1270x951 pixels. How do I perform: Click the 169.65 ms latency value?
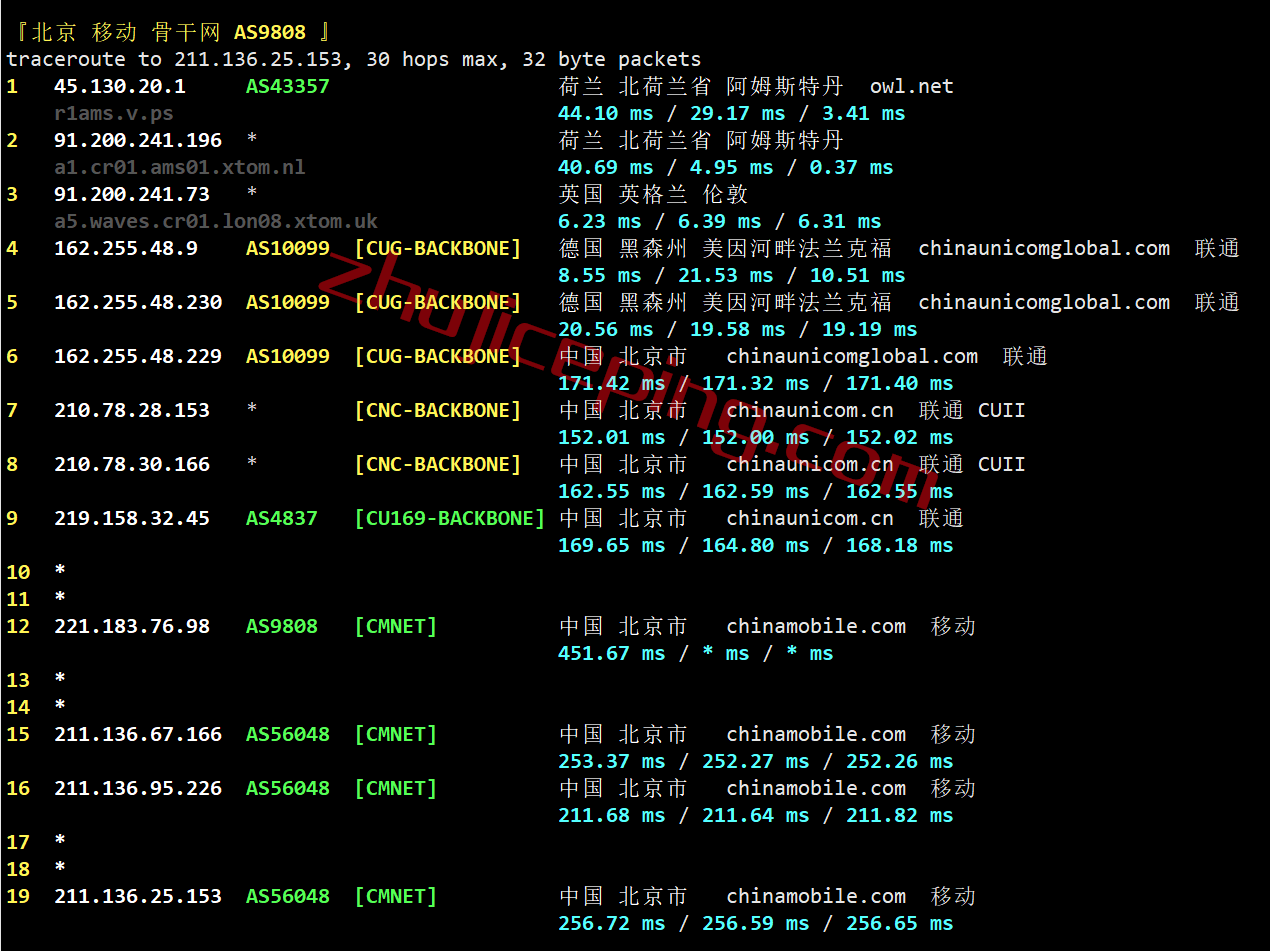[612, 545]
